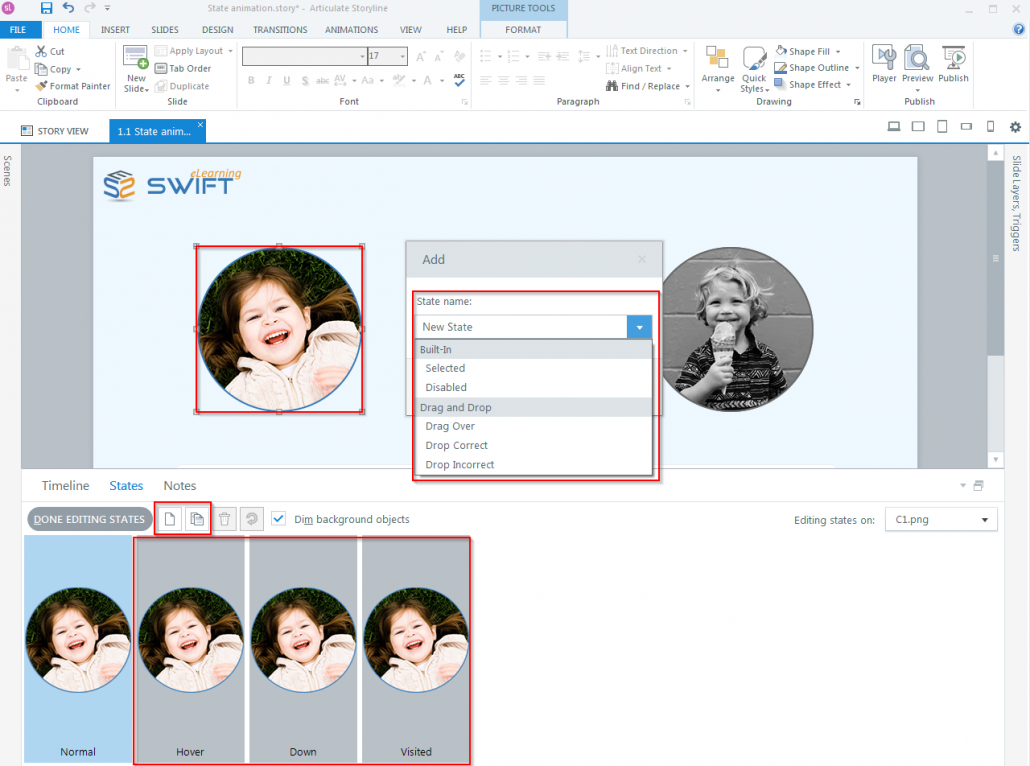Screen dimensions: 1030x766
Task: Click the New State icon in states toolbar
Action: [x=170, y=519]
